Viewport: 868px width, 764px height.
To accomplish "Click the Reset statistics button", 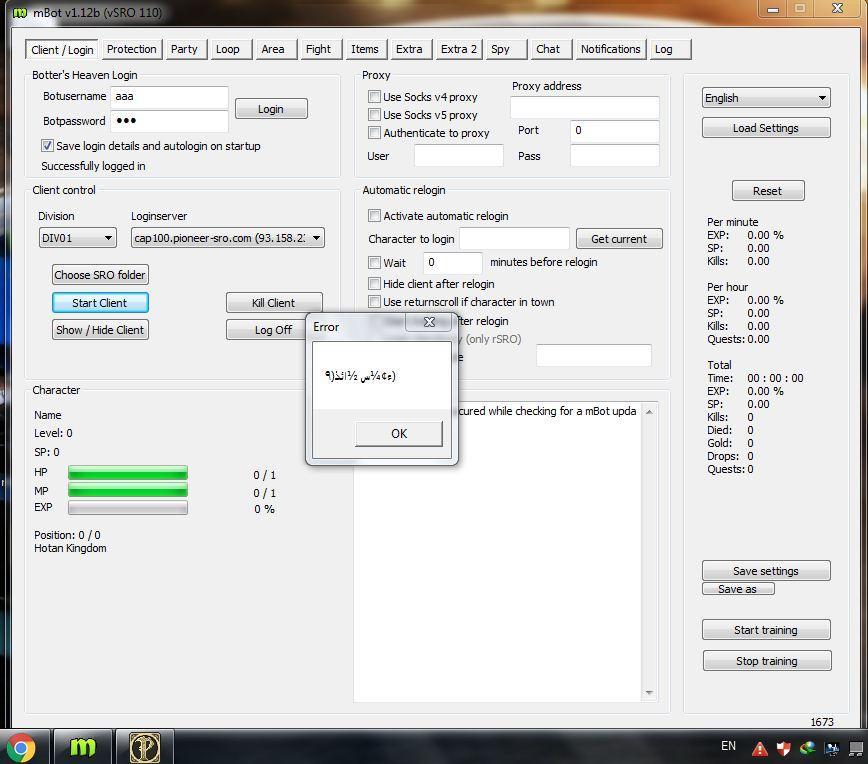I will 768,191.
